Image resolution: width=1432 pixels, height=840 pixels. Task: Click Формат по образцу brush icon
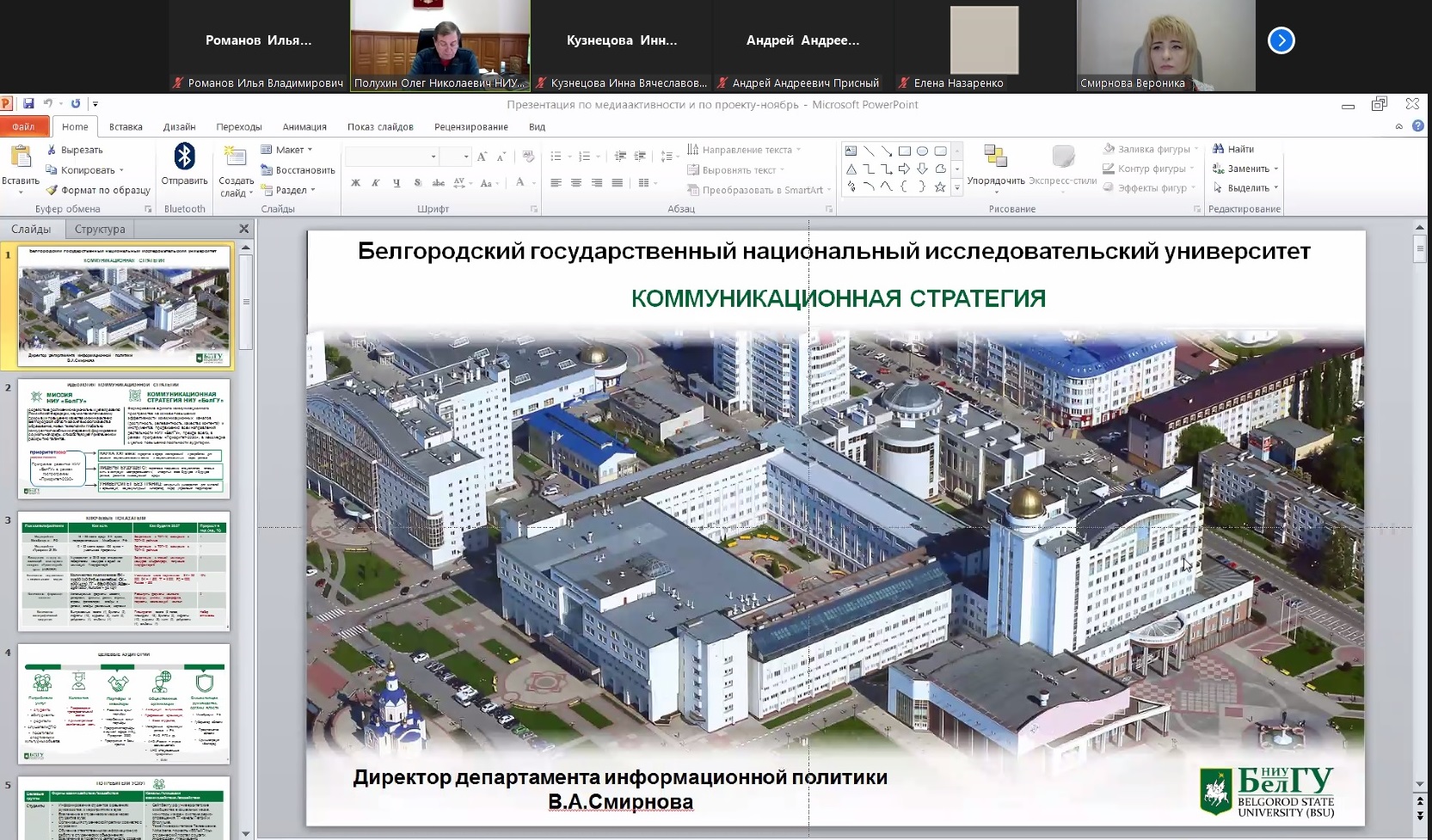pyautogui.click(x=52, y=190)
